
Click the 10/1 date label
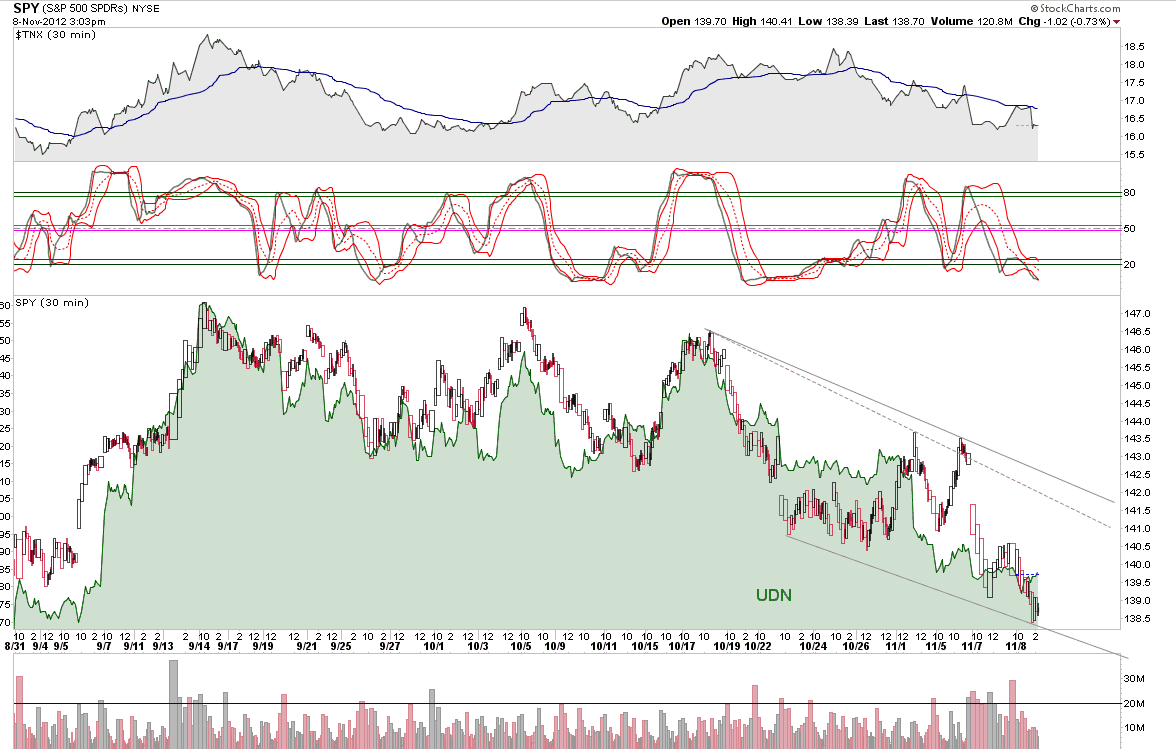click(434, 646)
